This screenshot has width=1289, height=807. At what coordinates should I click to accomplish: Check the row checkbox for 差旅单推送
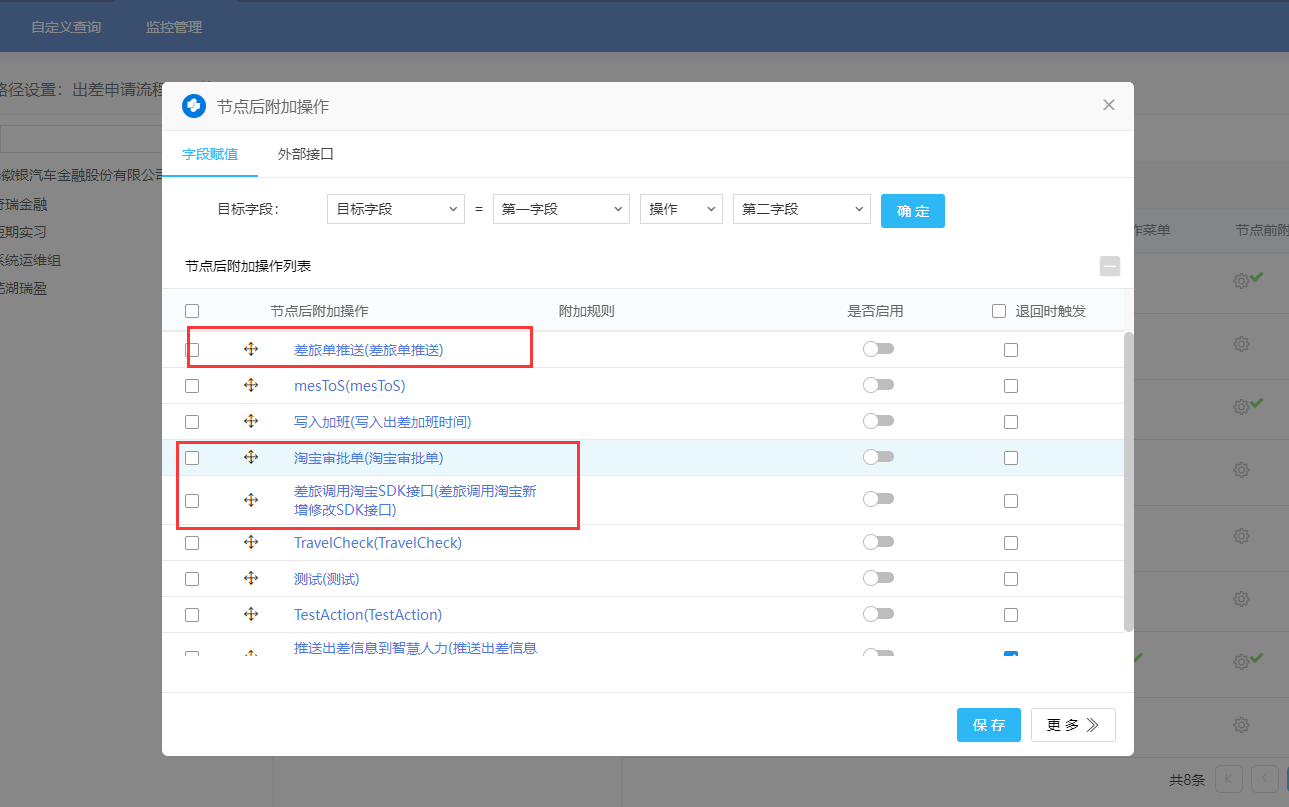click(x=192, y=350)
